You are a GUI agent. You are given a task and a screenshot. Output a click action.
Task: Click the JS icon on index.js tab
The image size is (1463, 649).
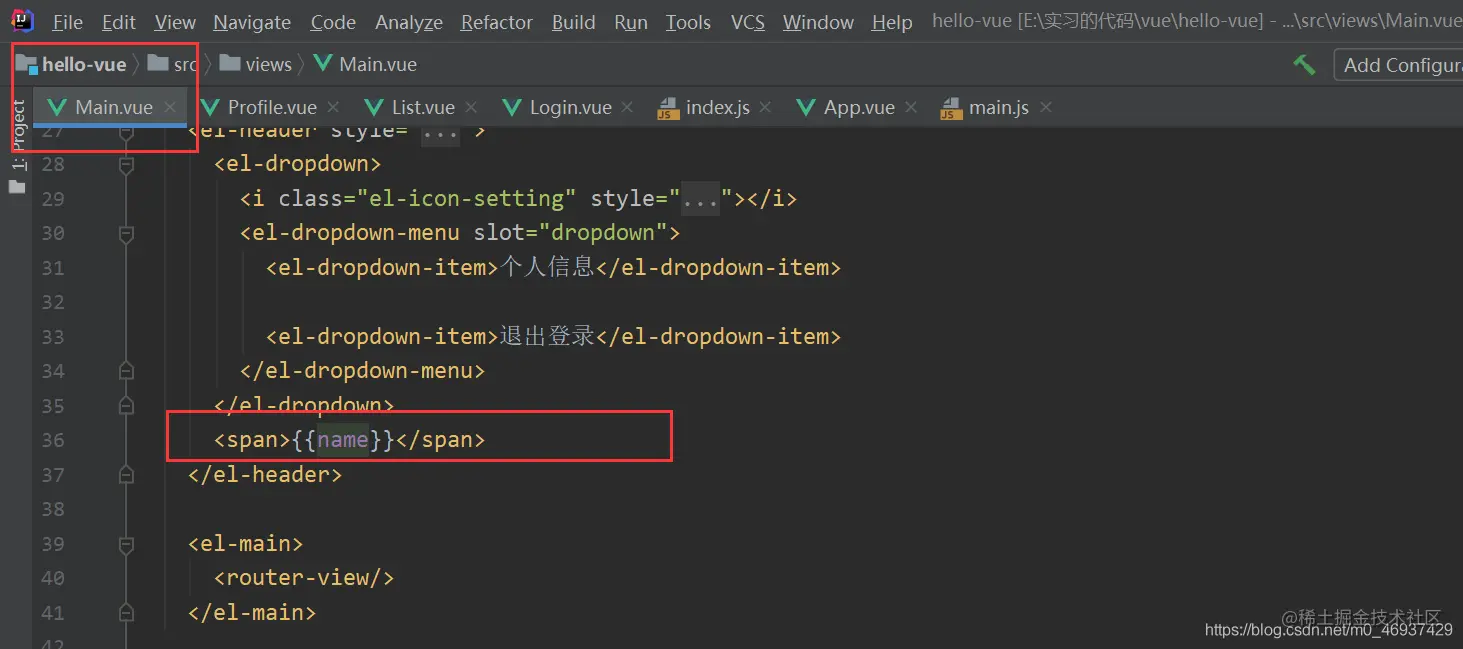pyautogui.click(x=668, y=108)
